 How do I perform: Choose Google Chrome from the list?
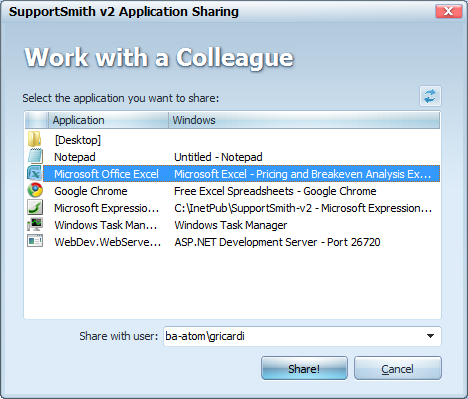(x=91, y=191)
